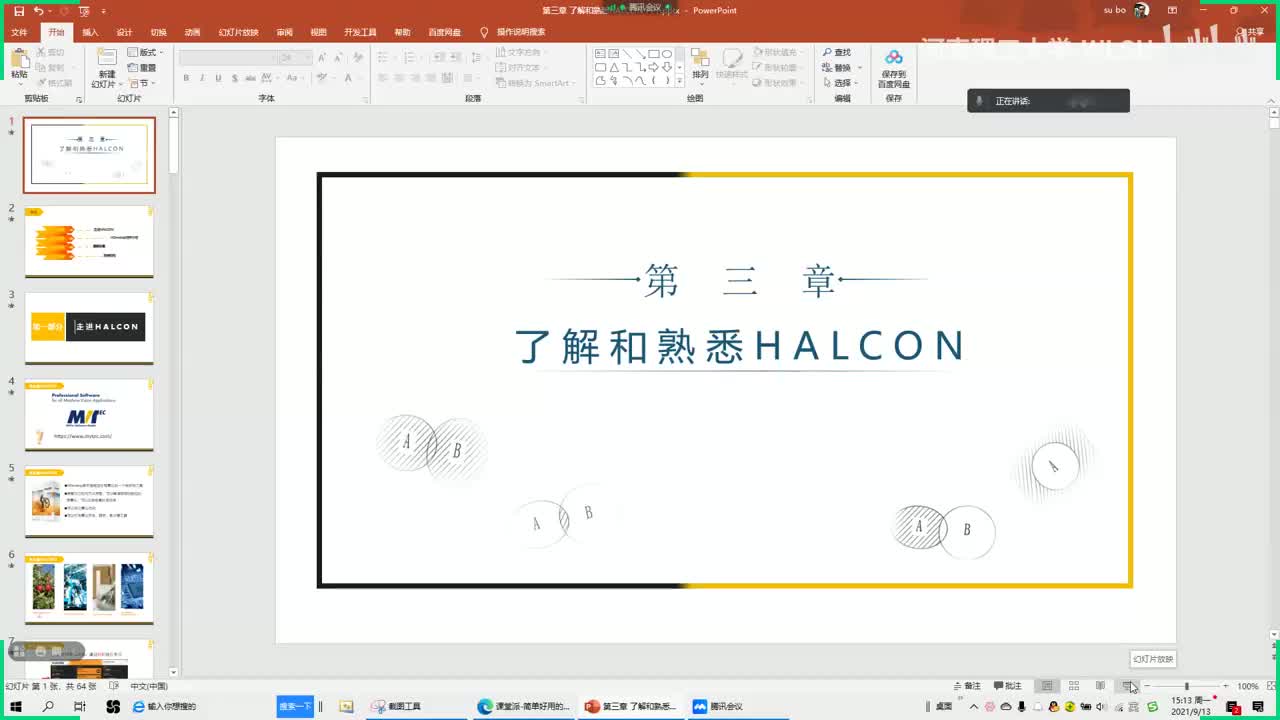Click the 了解和熟悉HALCON title text on slide
The width and height of the screenshot is (1280, 720).
pos(740,346)
